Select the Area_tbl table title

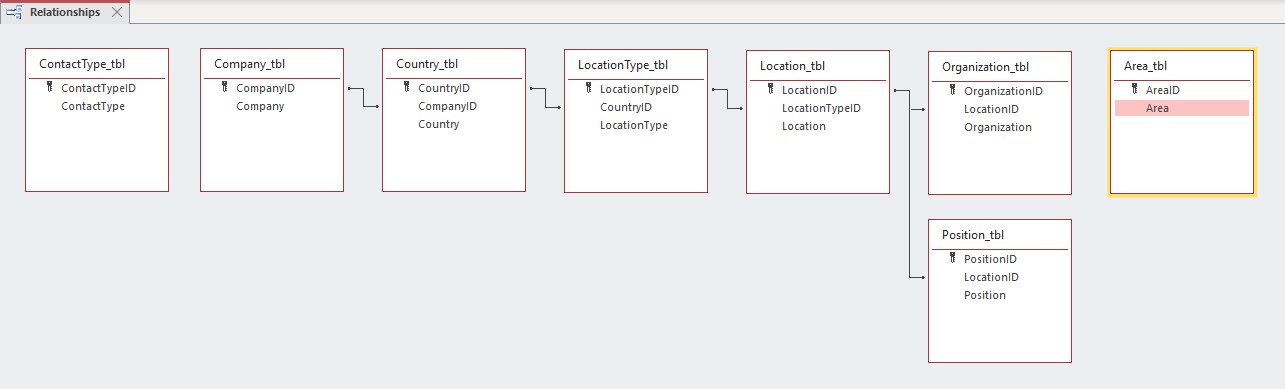point(1146,66)
